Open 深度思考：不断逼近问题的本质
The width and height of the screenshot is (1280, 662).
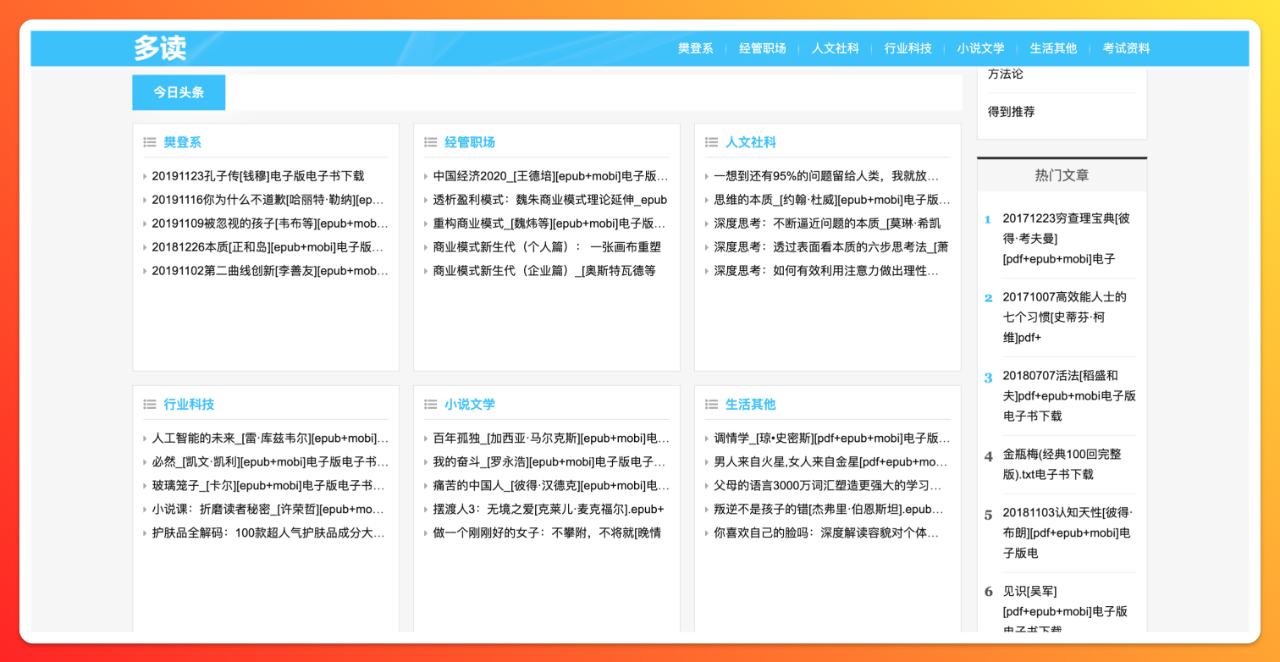[x=827, y=224]
